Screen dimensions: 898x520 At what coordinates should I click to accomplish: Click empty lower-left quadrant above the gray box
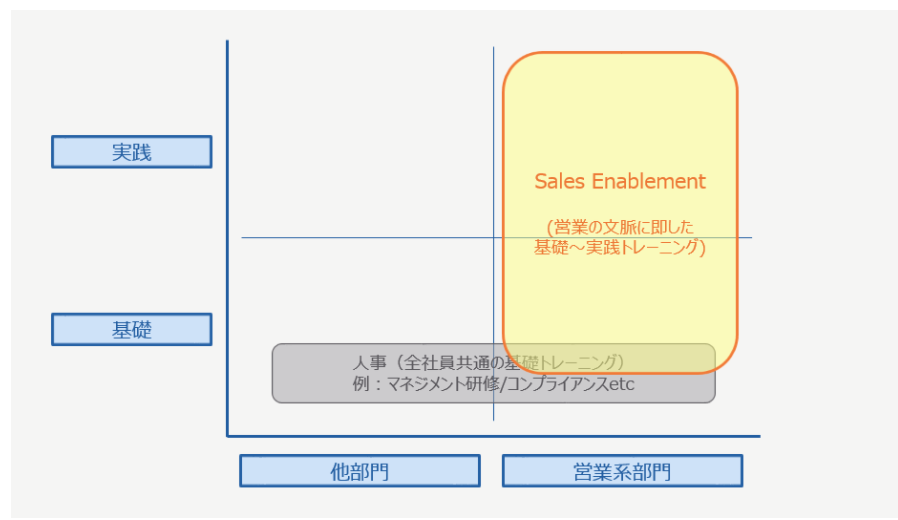[x=360, y=295]
